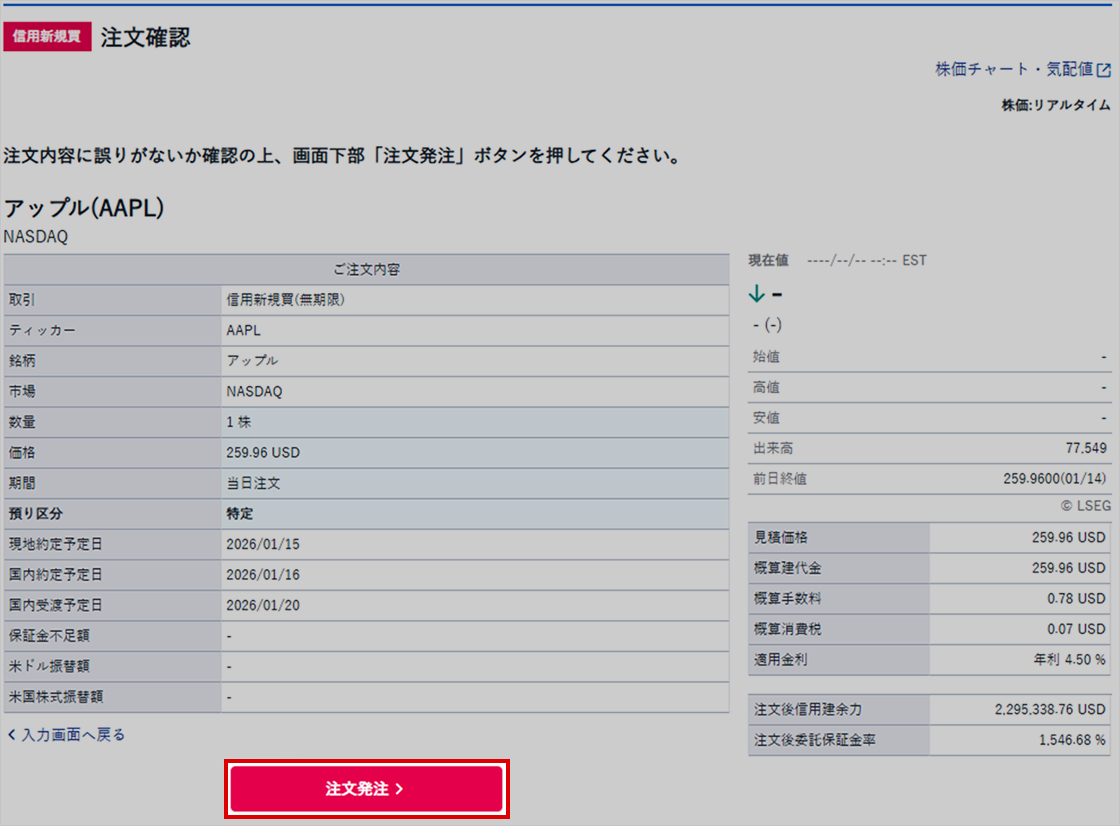Click the 出来高 volume value 77,549
The image size is (1120, 826).
[x=1086, y=448]
